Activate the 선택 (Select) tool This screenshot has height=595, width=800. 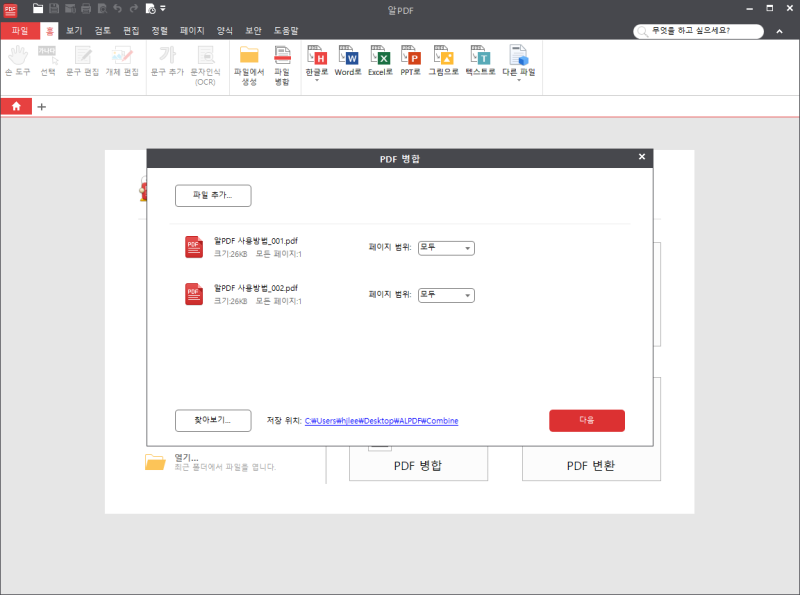click(46, 62)
